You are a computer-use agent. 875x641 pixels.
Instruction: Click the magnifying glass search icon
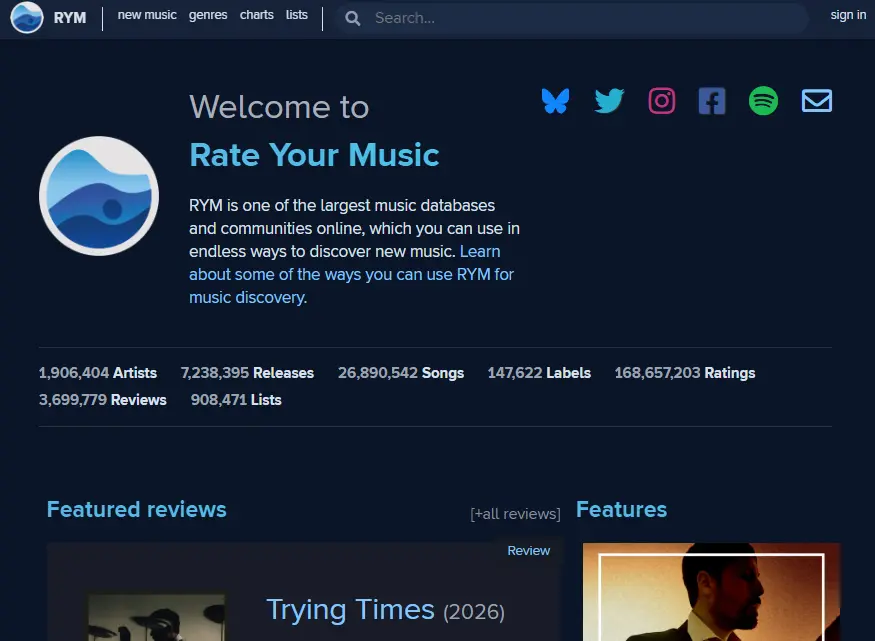(353, 18)
